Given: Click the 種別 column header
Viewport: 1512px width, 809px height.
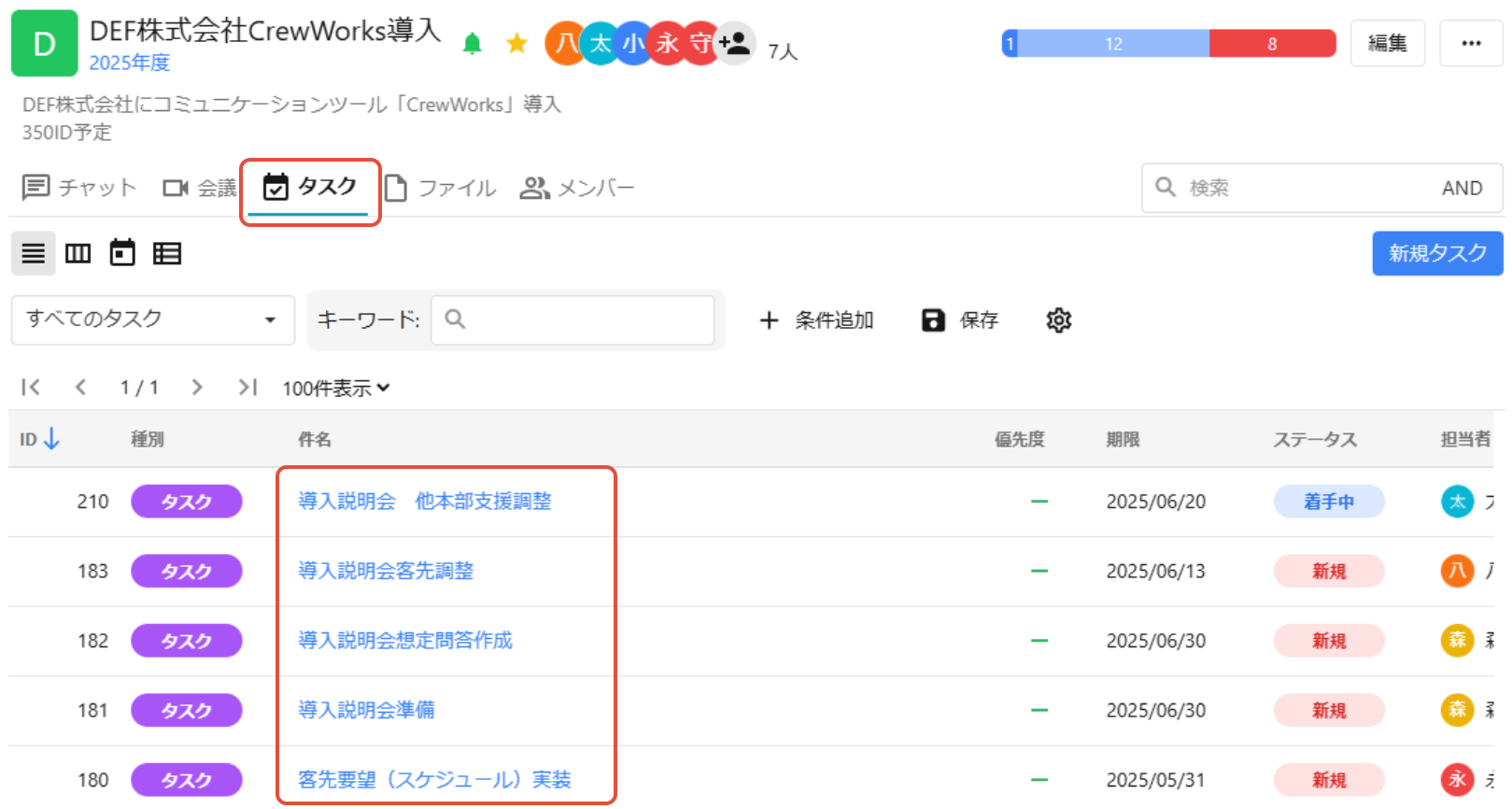Looking at the screenshot, I should pyautogui.click(x=148, y=439).
